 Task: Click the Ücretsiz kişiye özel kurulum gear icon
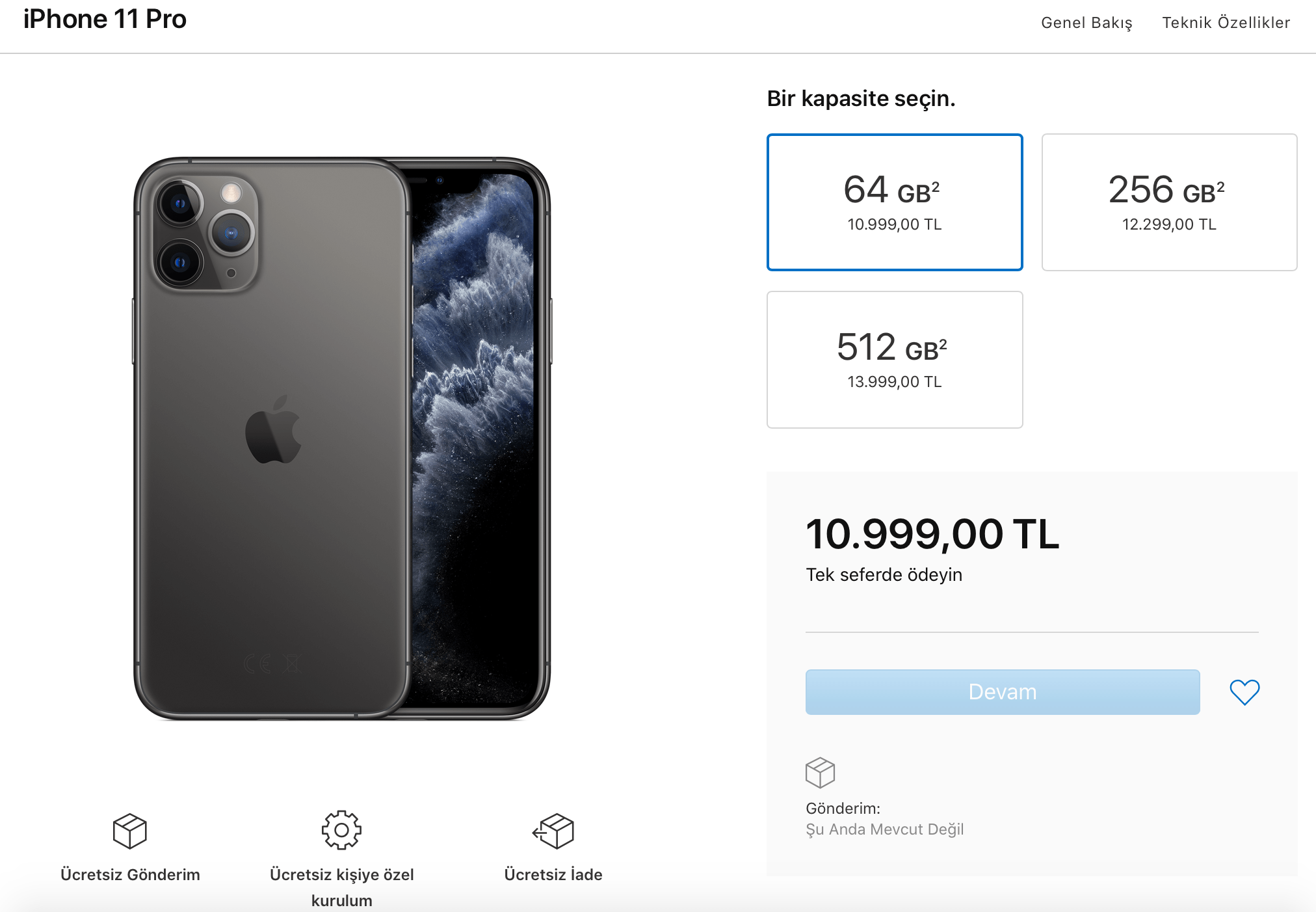341,831
